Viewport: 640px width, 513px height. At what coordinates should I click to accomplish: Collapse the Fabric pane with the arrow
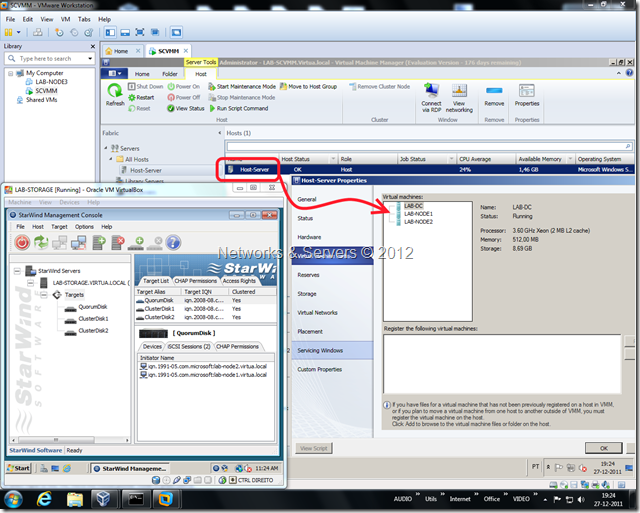coord(220,133)
